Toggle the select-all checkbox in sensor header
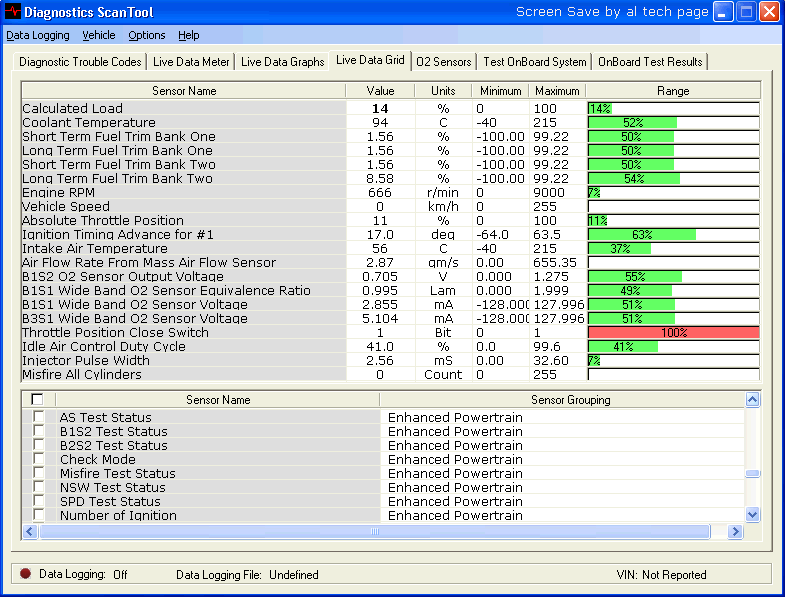 [x=38, y=400]
